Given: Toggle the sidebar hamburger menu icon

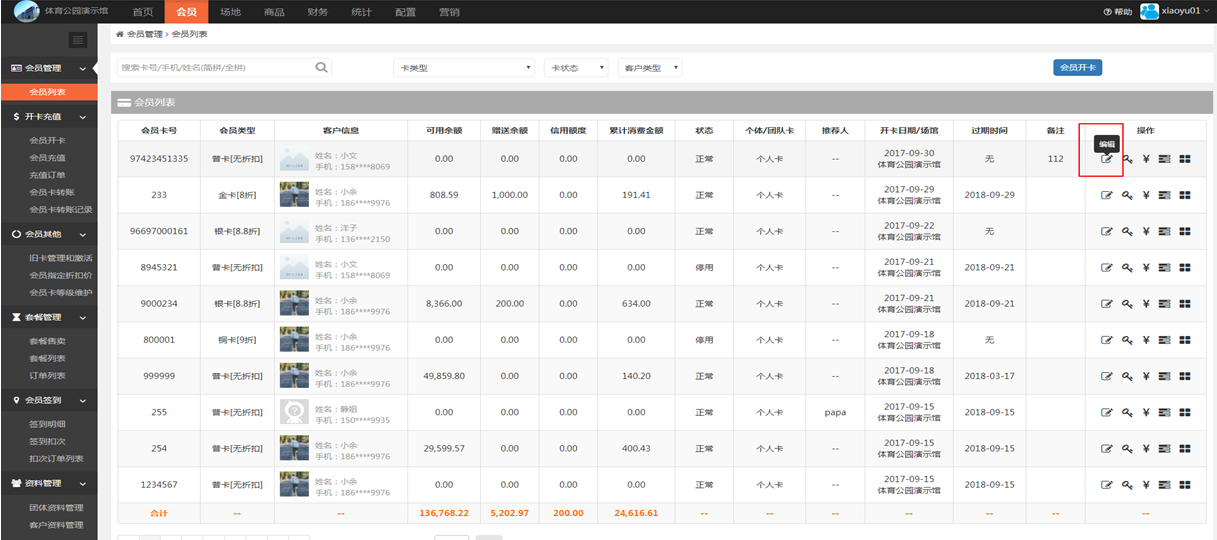Looking at the screenshot, I should tap(78, 40).
